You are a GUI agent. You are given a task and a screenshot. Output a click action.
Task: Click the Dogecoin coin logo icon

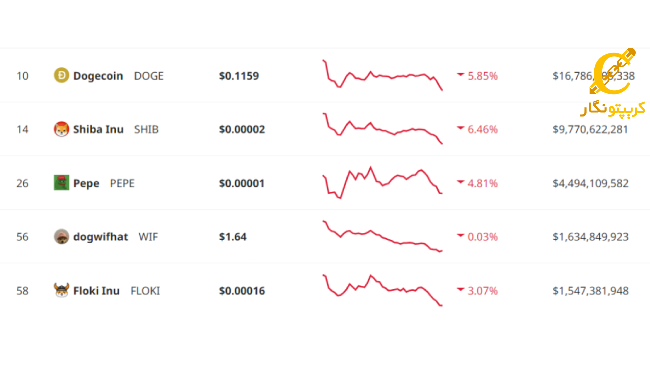tap(61, 75)
